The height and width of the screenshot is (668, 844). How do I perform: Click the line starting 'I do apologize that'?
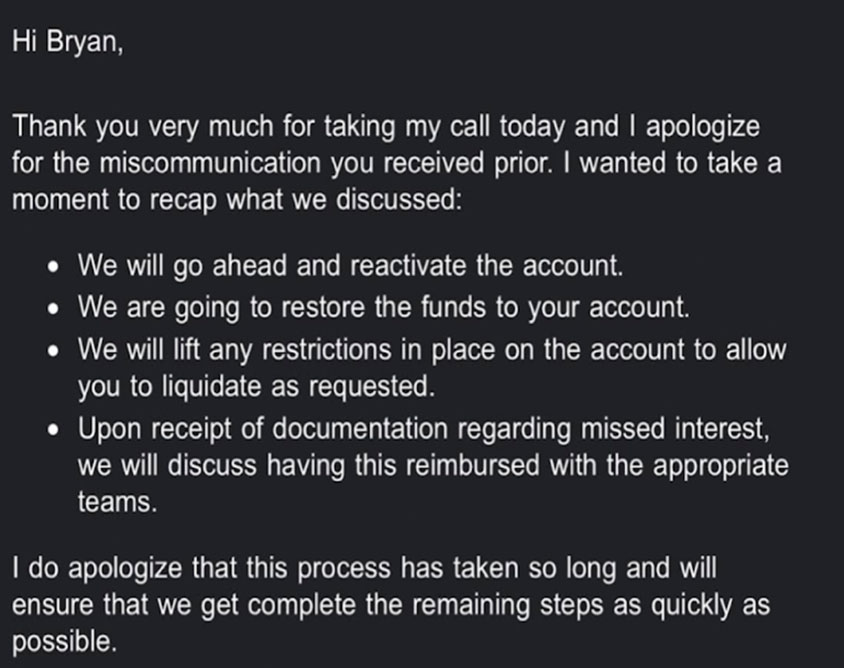[x=364, y=569]
